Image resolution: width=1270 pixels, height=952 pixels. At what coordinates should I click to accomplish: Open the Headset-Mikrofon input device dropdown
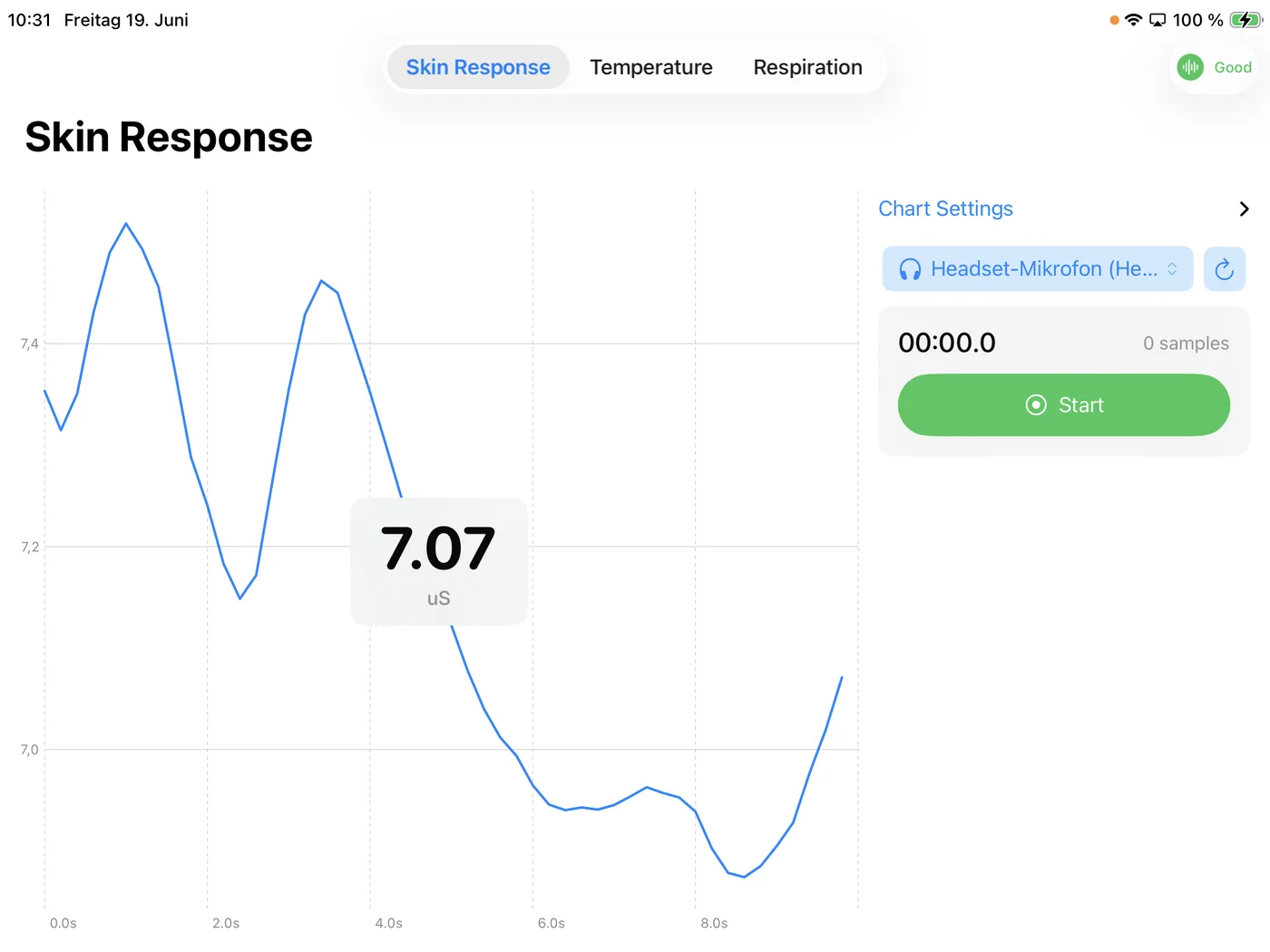tap(1038, 269)
